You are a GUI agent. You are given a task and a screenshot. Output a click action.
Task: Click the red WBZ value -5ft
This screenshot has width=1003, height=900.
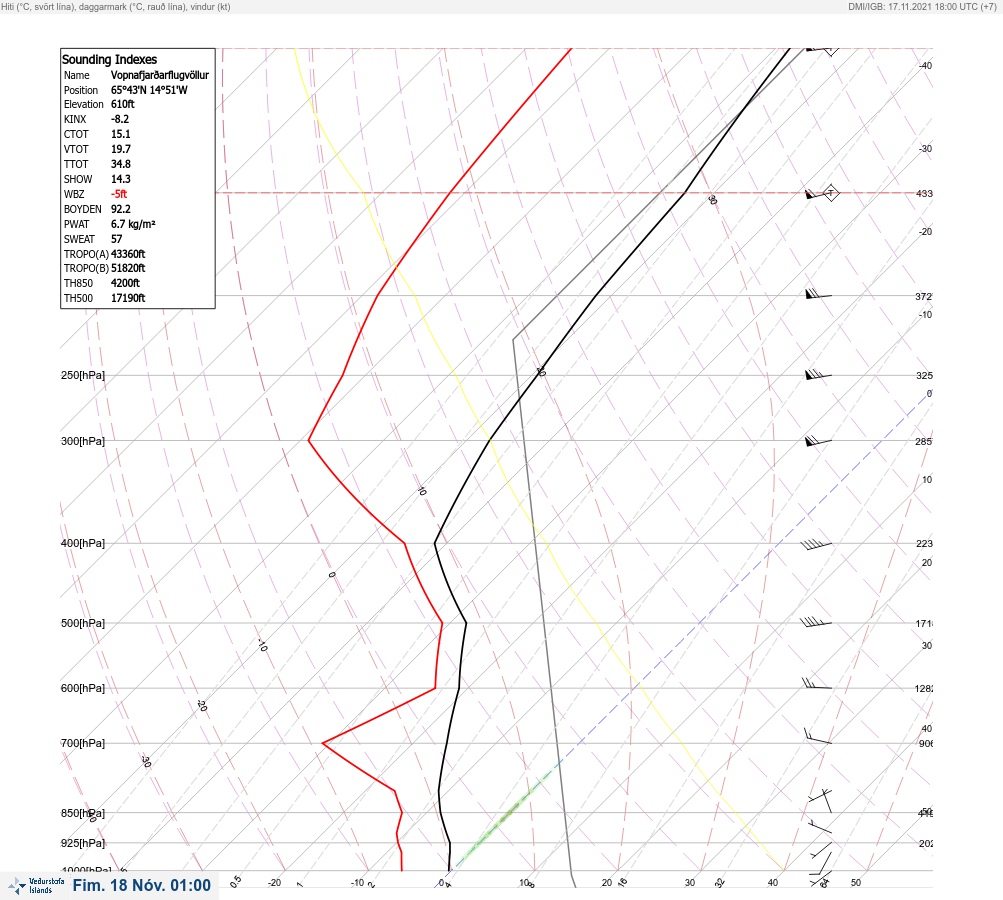click(119, 194)
